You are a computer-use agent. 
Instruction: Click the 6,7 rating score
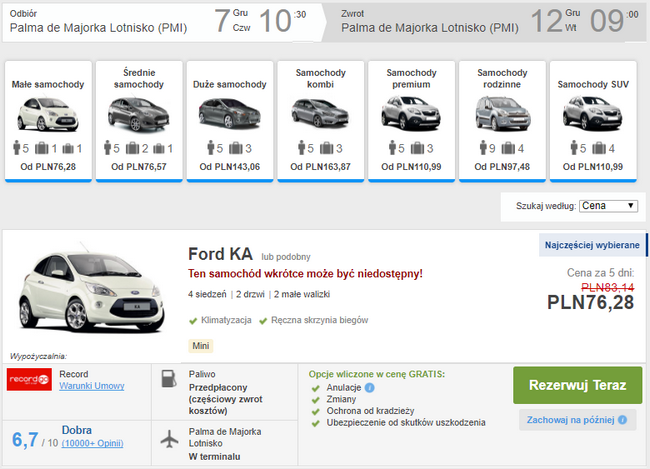pos(25,440)
